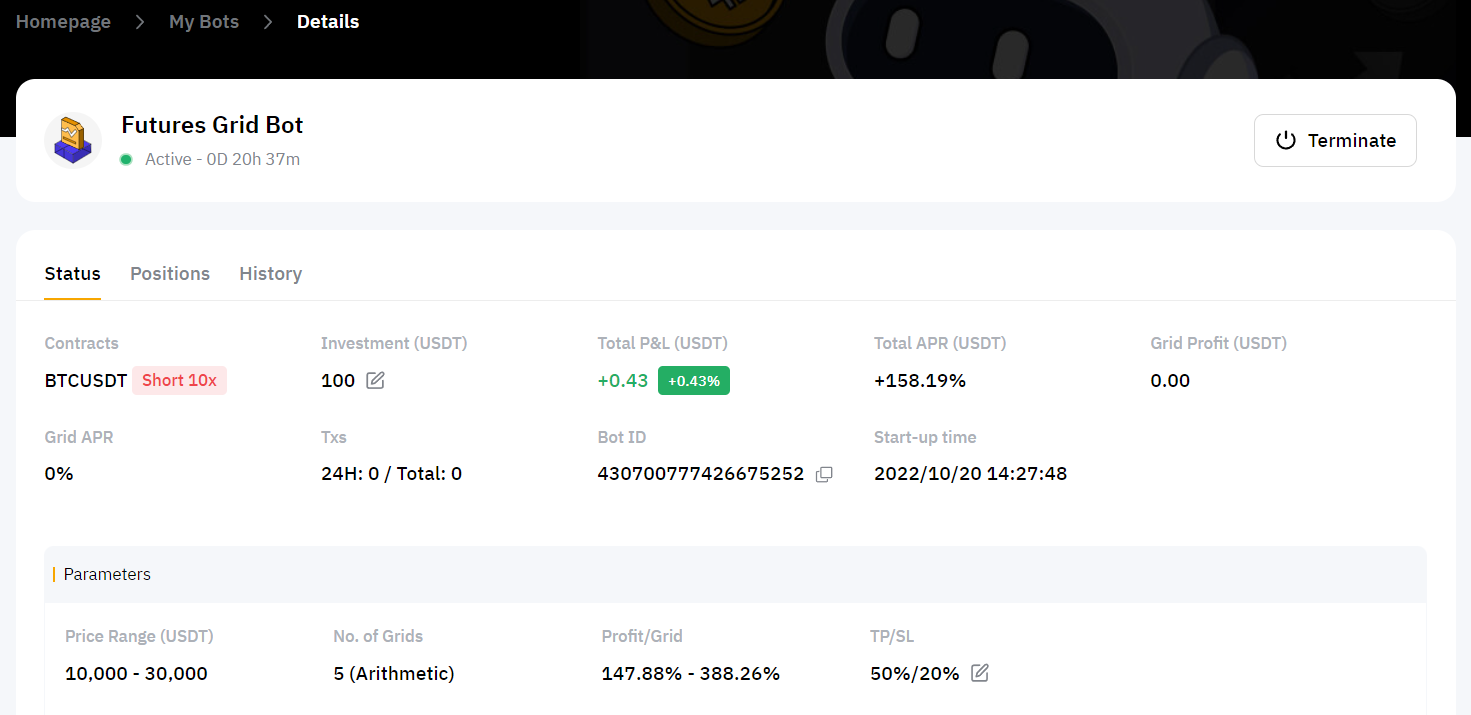
Task: Copy the Bot ID with copy icon
Action: [824, 474]
